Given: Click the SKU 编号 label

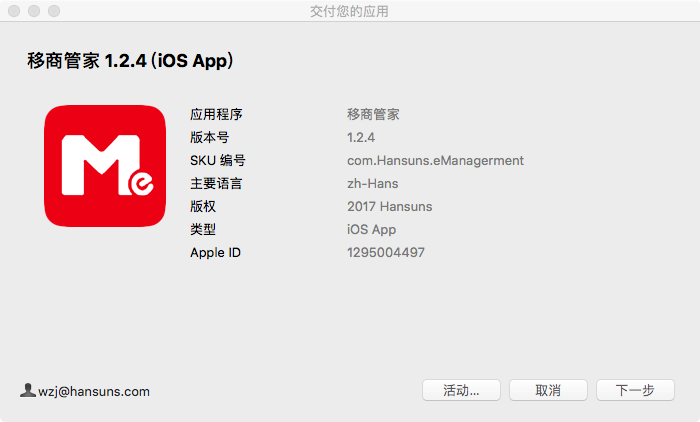Looking at the screenshot, I should click(x=218, y=160).
